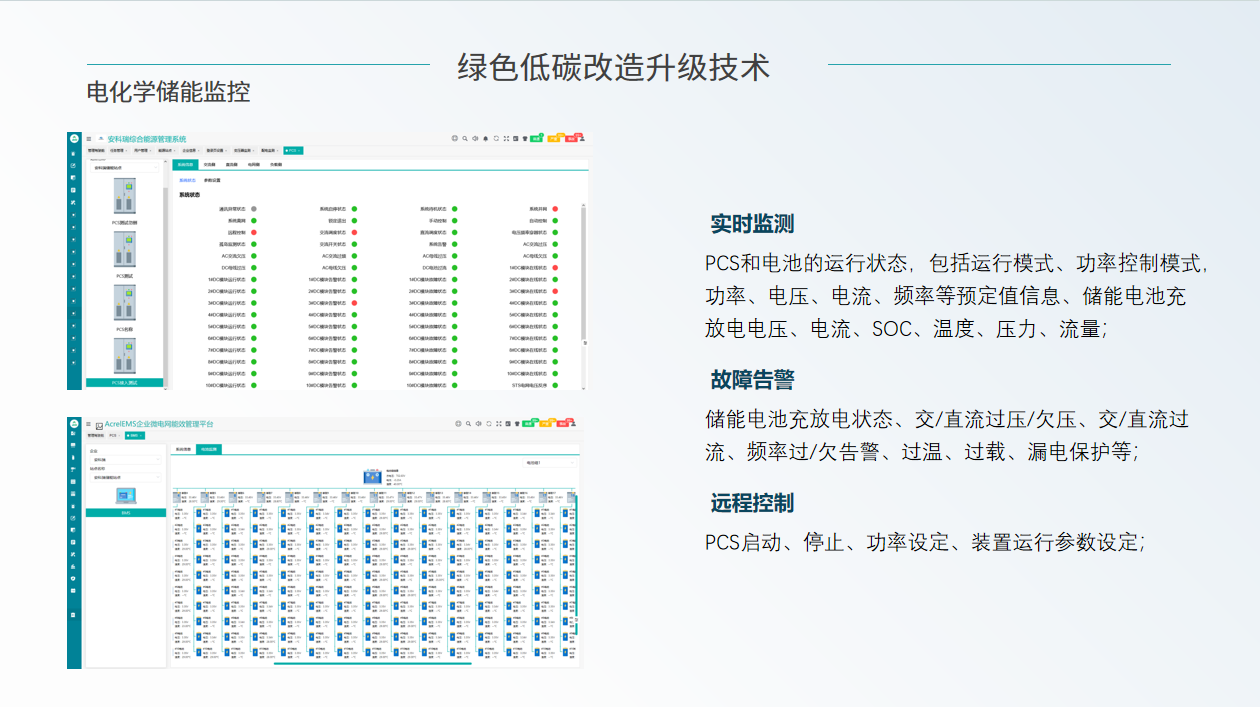The height and width of the screenshot is (707, 1260).
Task: Click the hamburger menu icon in AcrelEMS platform
Action: tap(88, 424)
